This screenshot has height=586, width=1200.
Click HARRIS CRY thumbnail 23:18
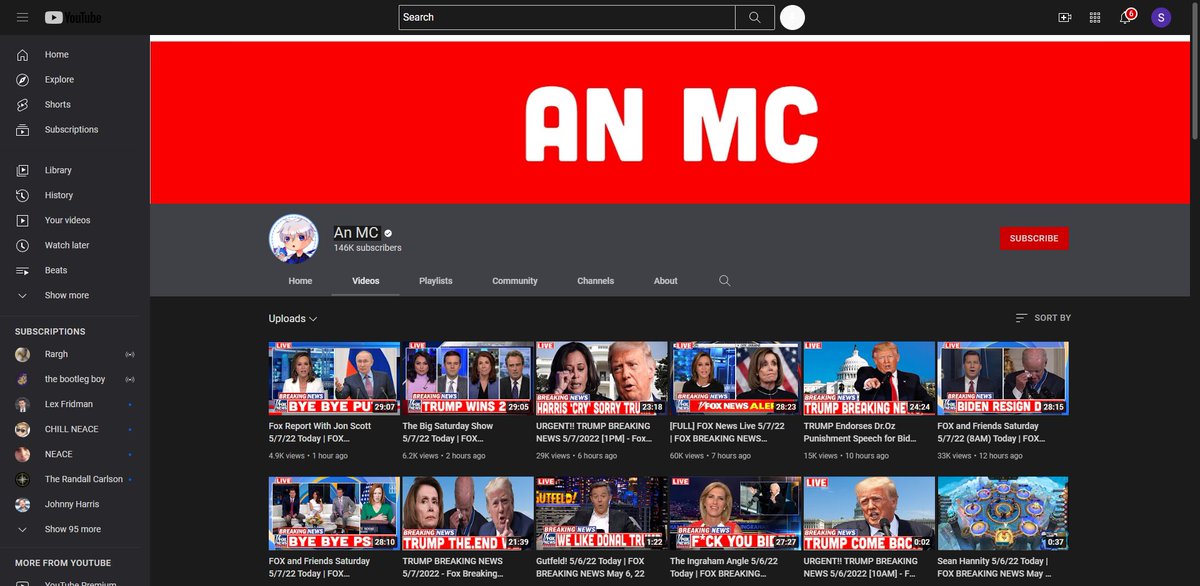click(602, 378)
